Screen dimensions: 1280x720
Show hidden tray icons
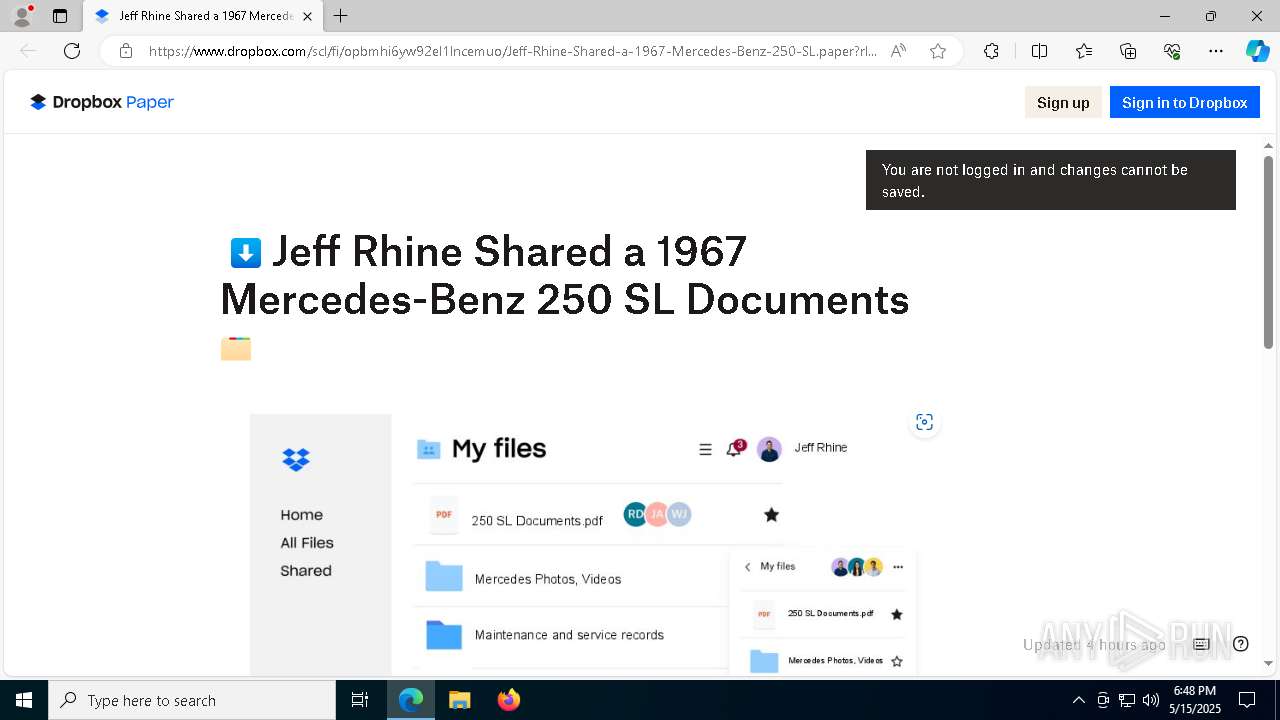[1078, 700]
